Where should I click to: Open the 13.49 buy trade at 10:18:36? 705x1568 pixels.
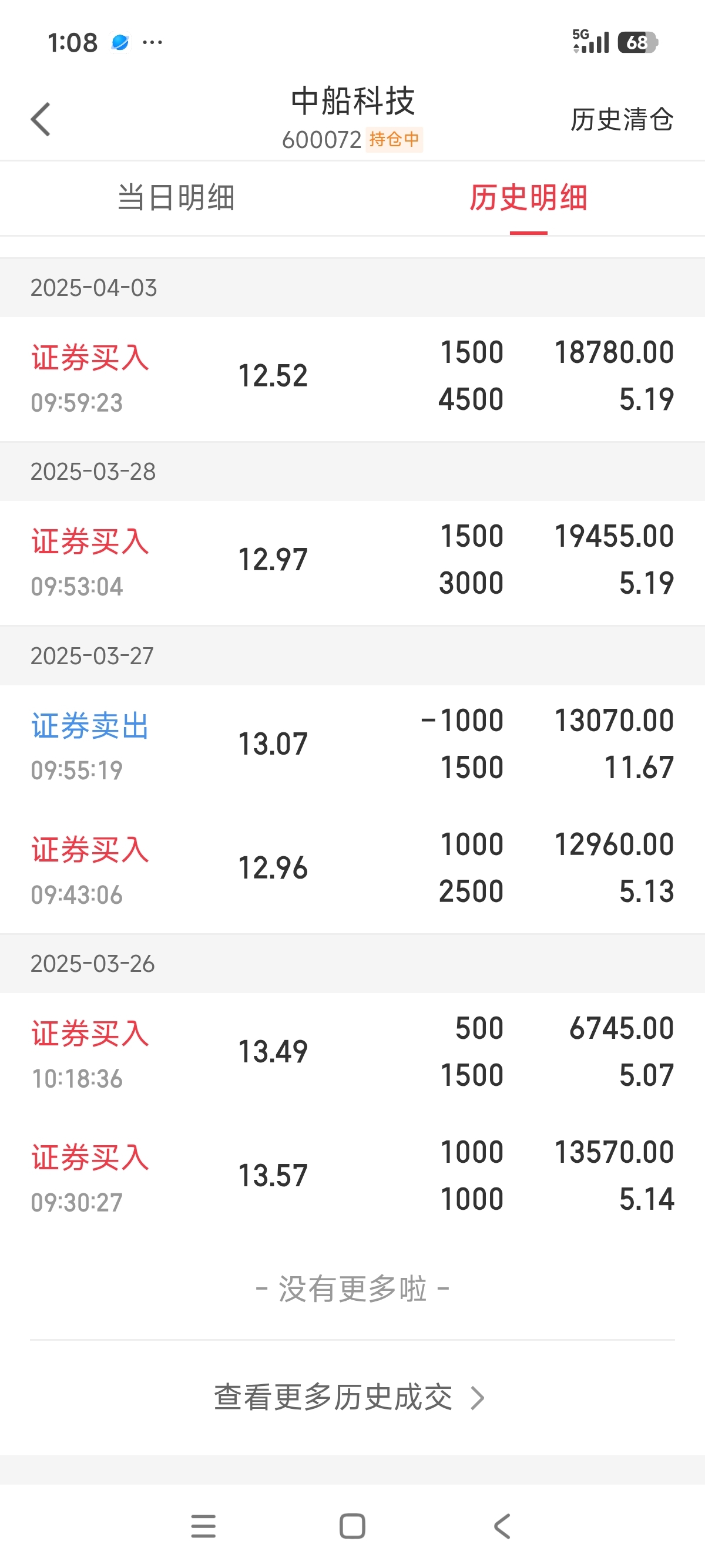(352, 1054)
